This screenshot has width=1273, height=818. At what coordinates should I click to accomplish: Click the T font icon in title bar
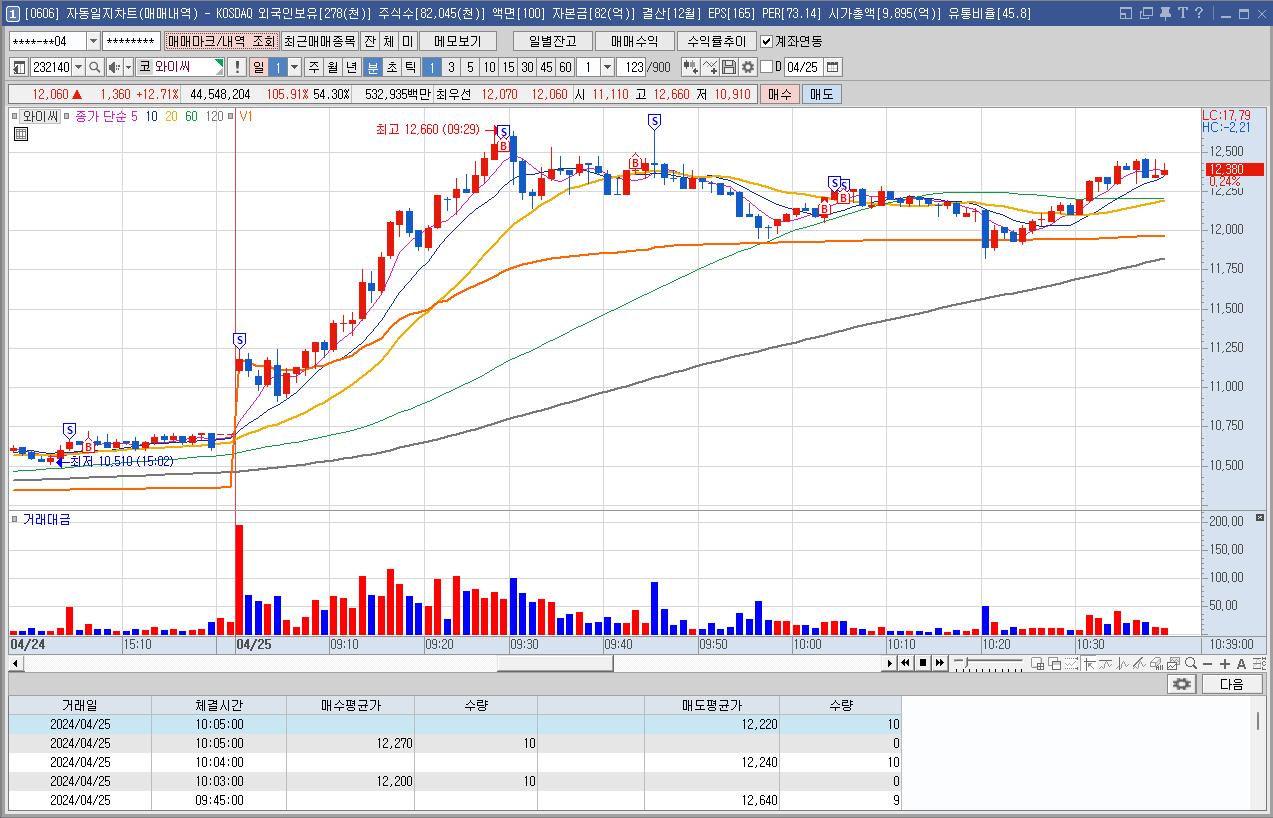tap(1182, 13)
